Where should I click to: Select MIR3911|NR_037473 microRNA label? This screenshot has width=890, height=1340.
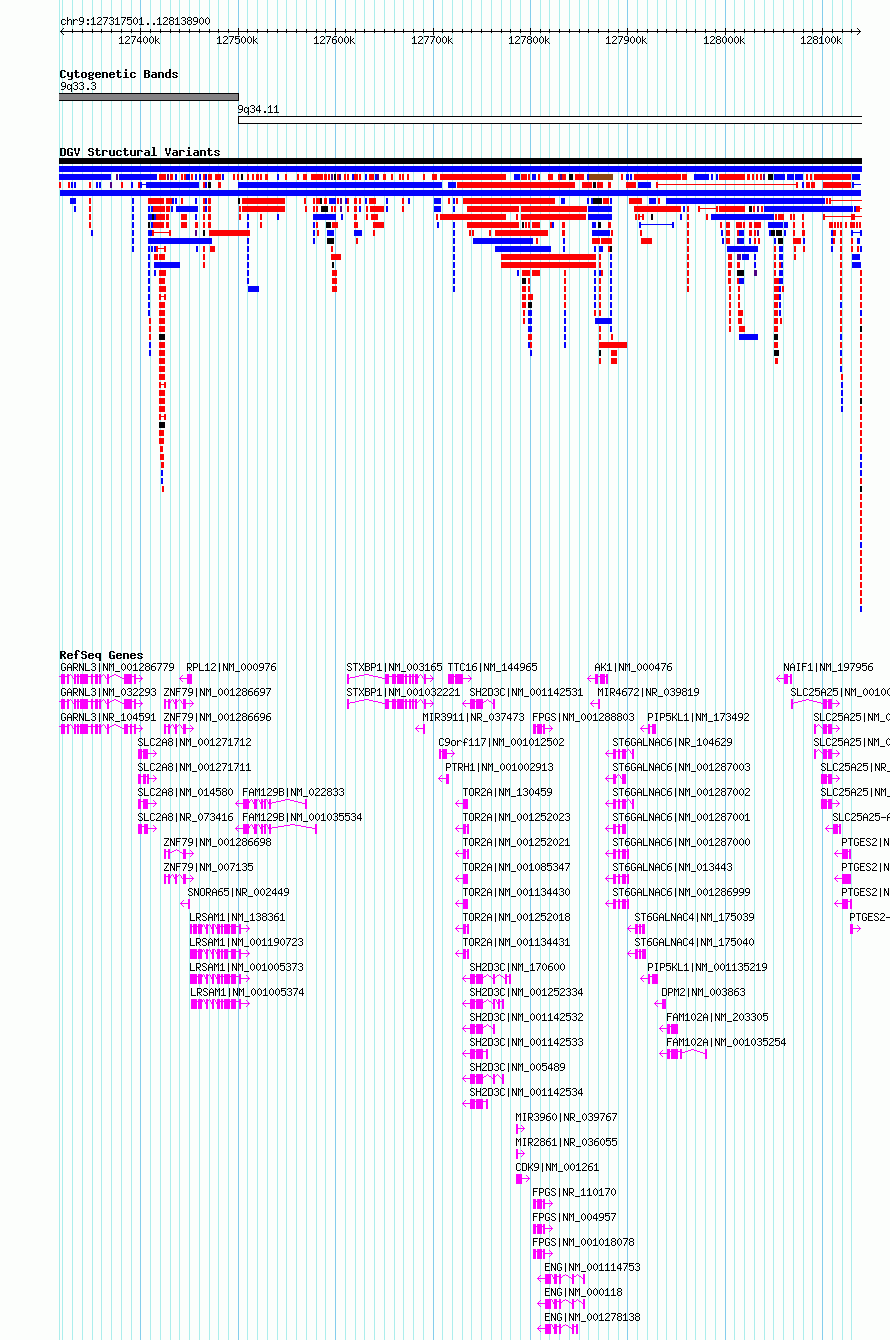click(x=474, y=717)
